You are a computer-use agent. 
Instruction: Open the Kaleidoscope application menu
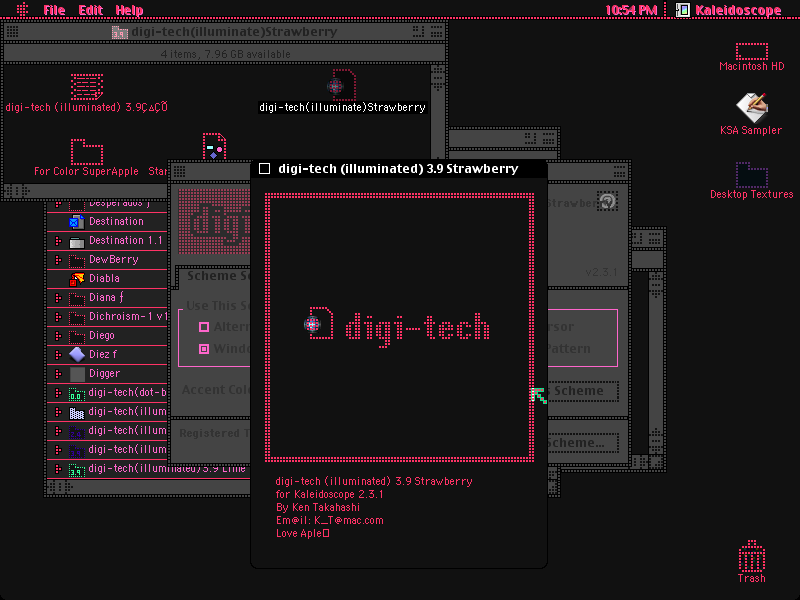pyautogui.click(x=729, y=10)
